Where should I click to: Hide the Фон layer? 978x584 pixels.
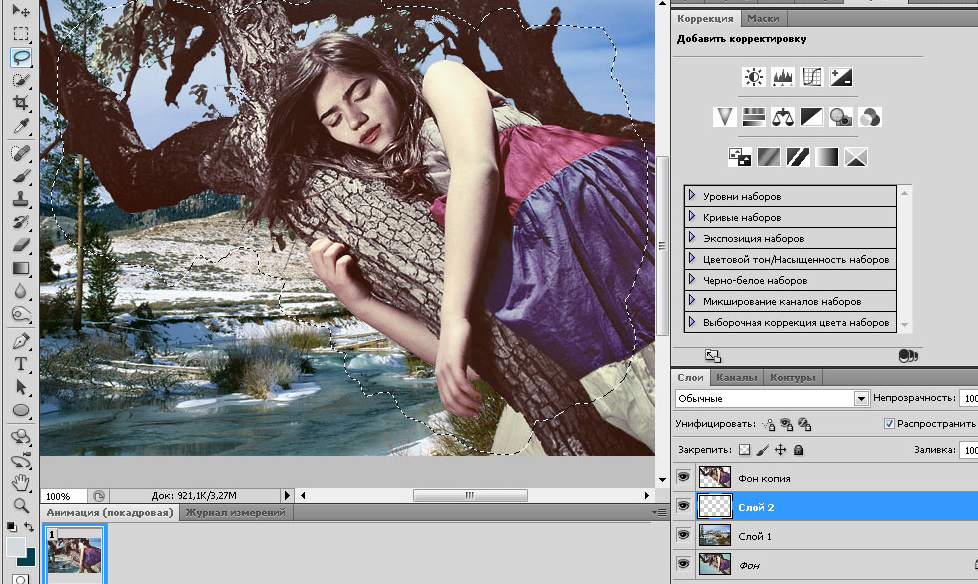[683, 563]
